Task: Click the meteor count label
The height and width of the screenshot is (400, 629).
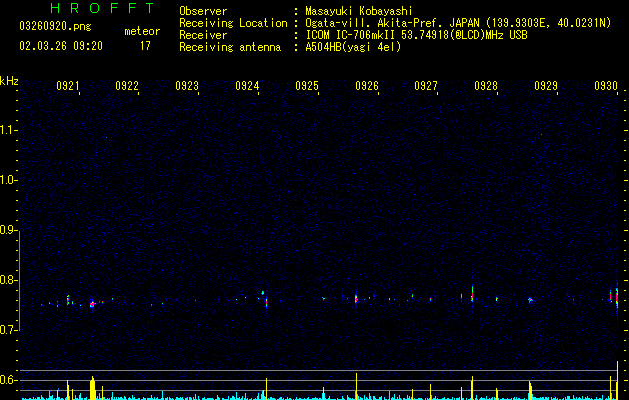Action: tap(142, 31)
